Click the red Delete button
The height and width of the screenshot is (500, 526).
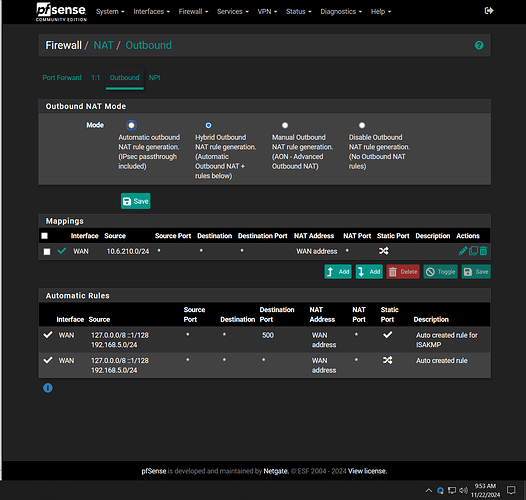[x=403, y=271]
